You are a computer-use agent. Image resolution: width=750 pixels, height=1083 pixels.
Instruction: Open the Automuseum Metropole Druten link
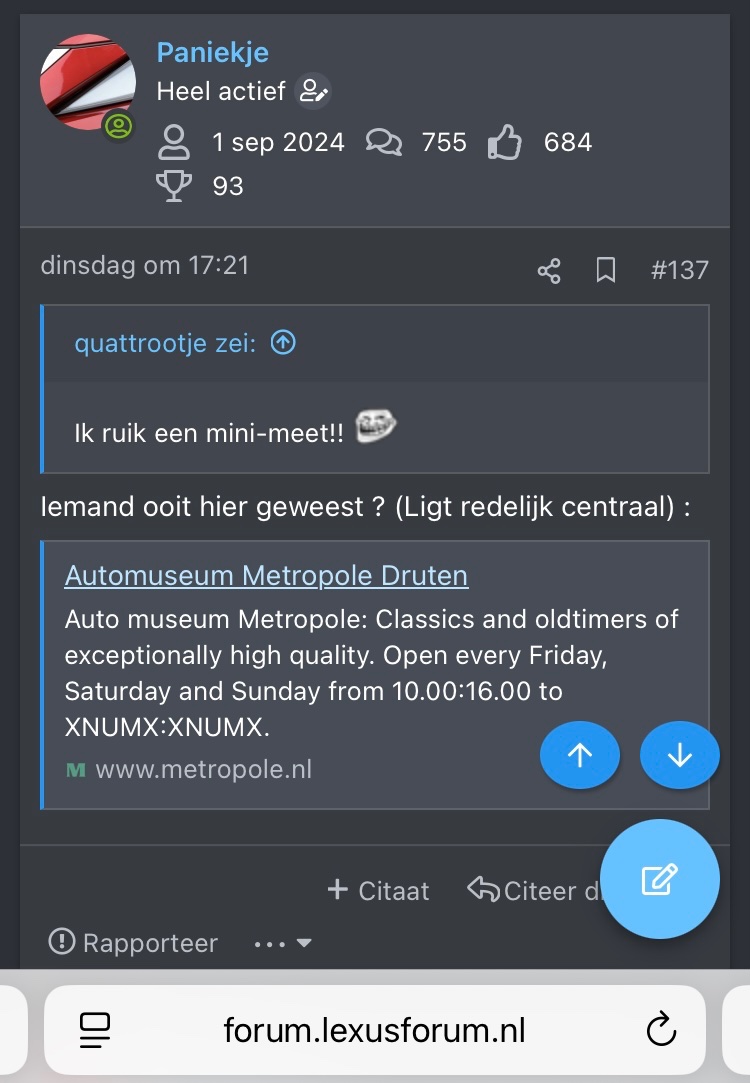coord(266,576)
